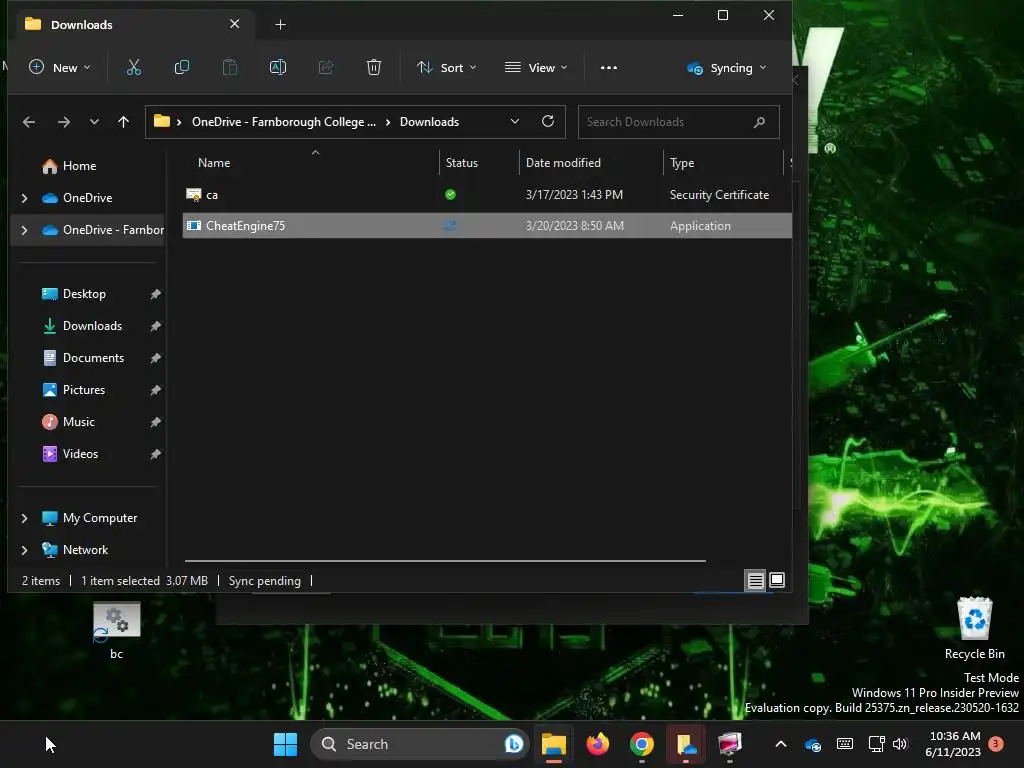Viewport: 1024px width, 768px height.
Task: Click the Bing icon in taskbar search
Action: [514, 744]
